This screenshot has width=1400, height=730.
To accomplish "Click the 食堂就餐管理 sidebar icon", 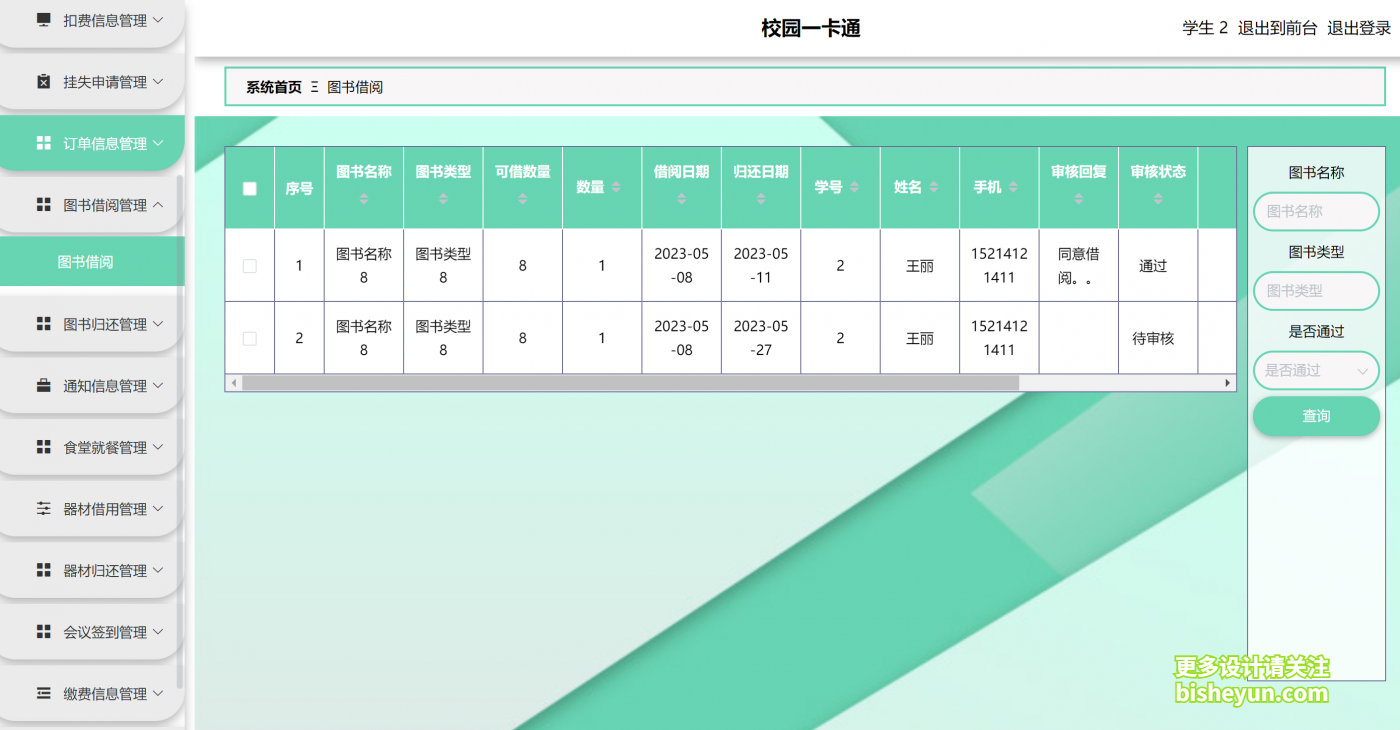I will (42, 447).
